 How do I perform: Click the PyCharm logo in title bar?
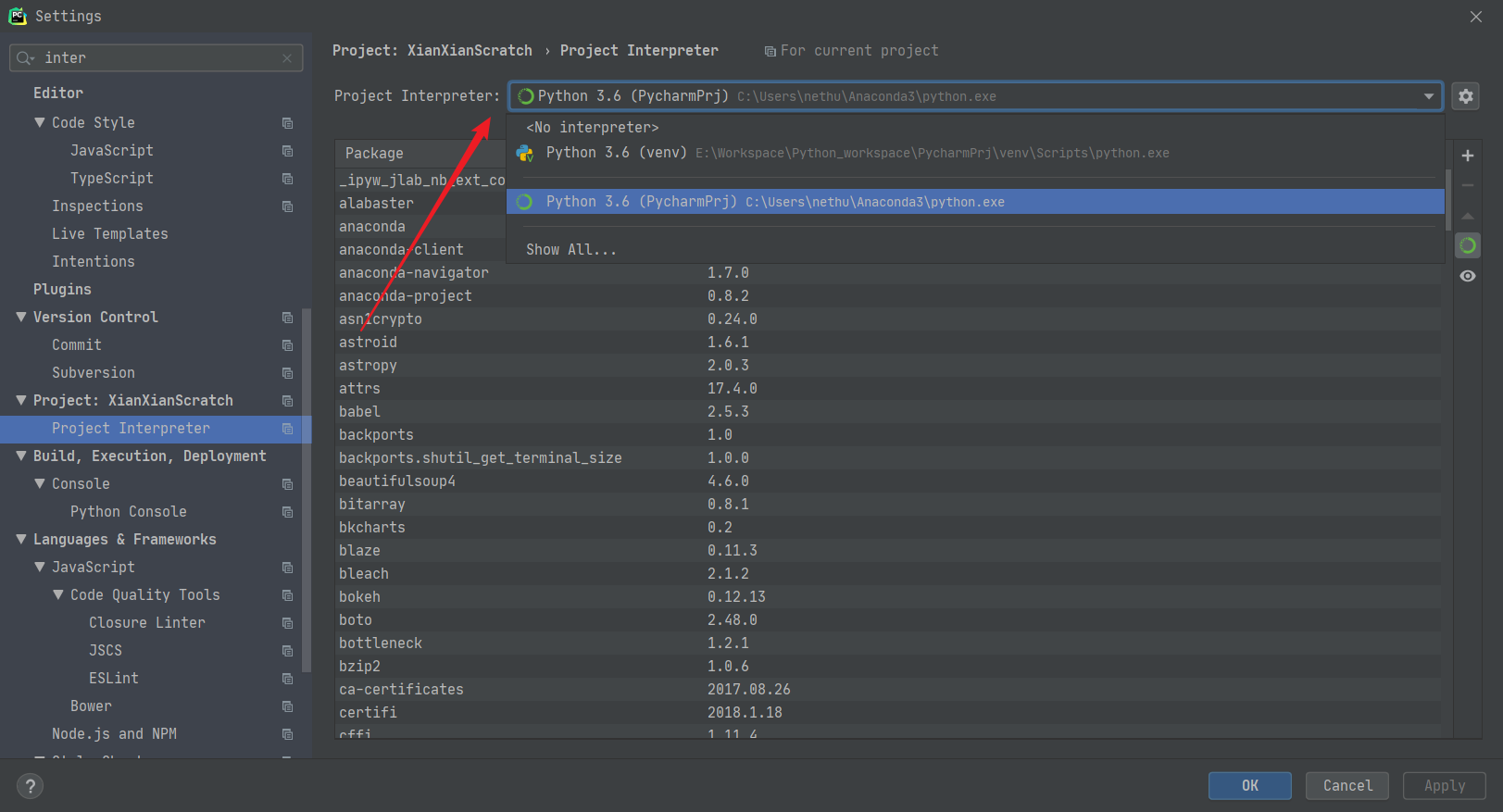18,16
